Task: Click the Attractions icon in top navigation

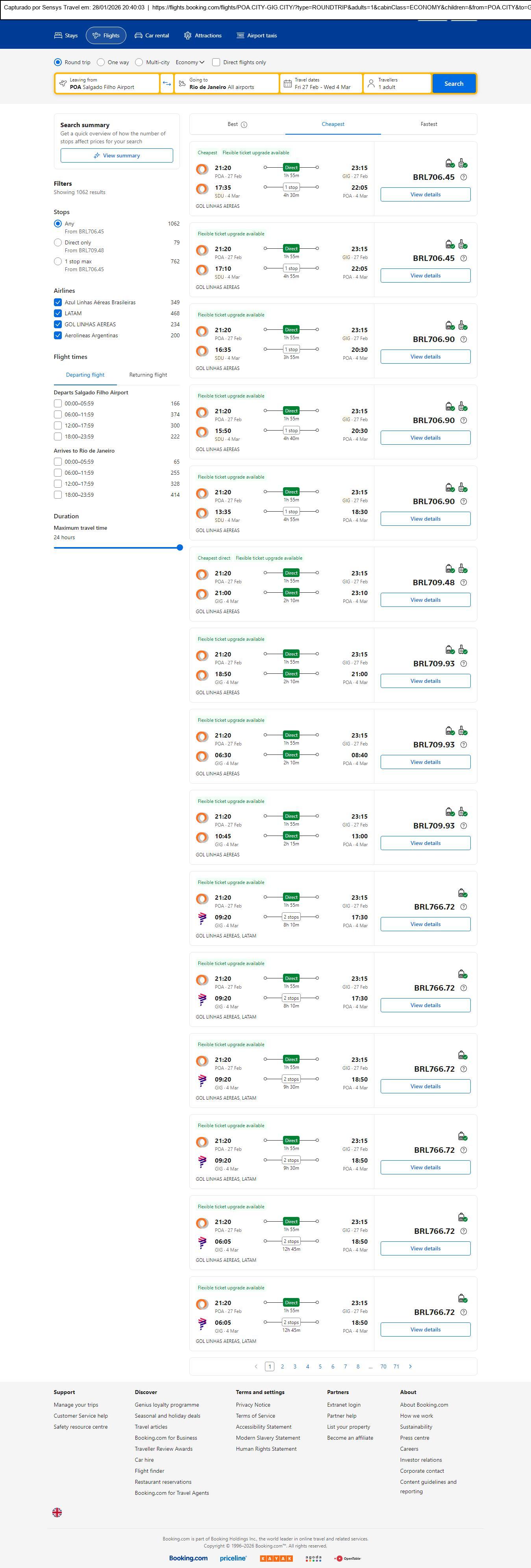Action: point(187,36)
